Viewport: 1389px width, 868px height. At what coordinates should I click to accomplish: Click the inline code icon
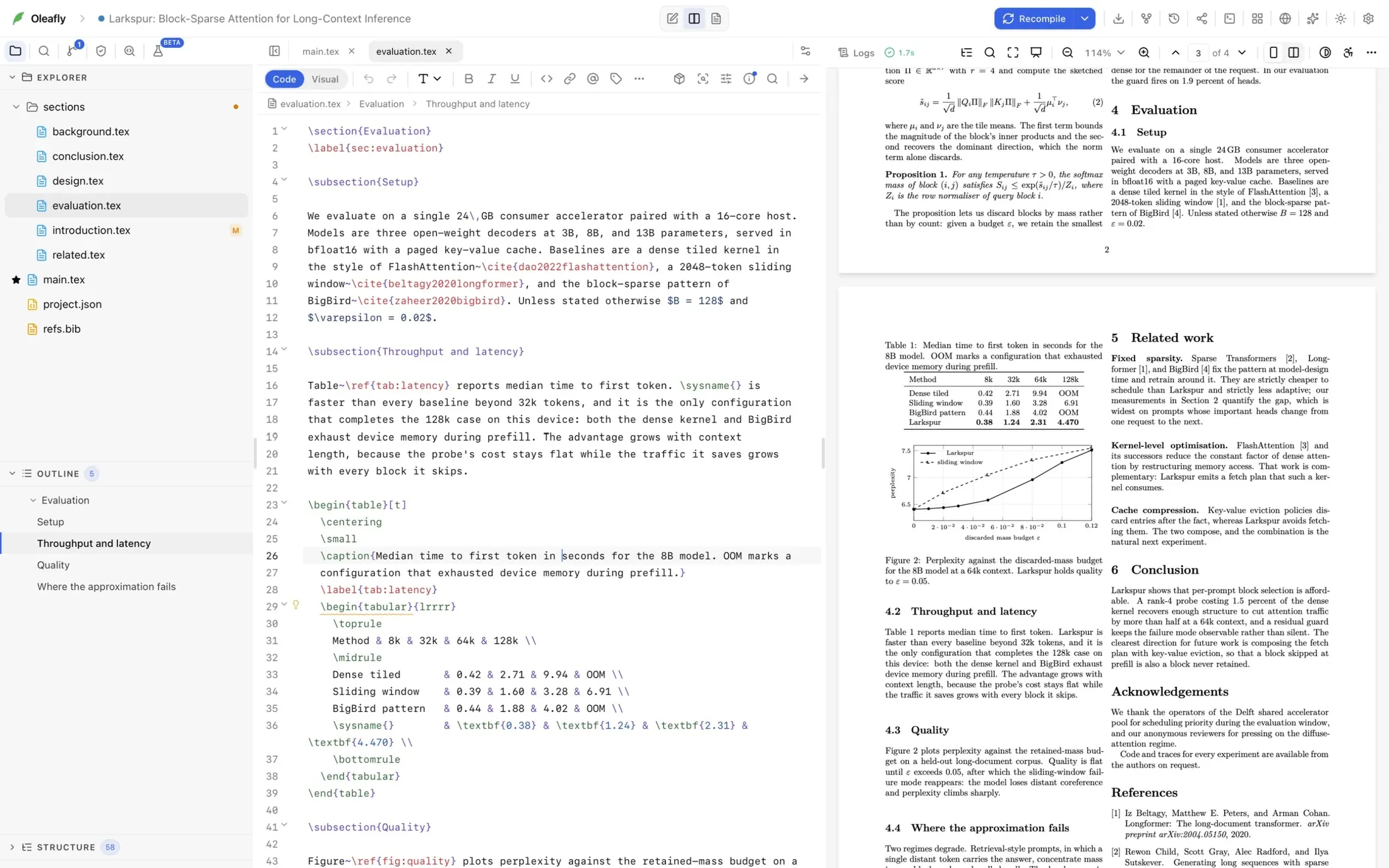[546, 79]
